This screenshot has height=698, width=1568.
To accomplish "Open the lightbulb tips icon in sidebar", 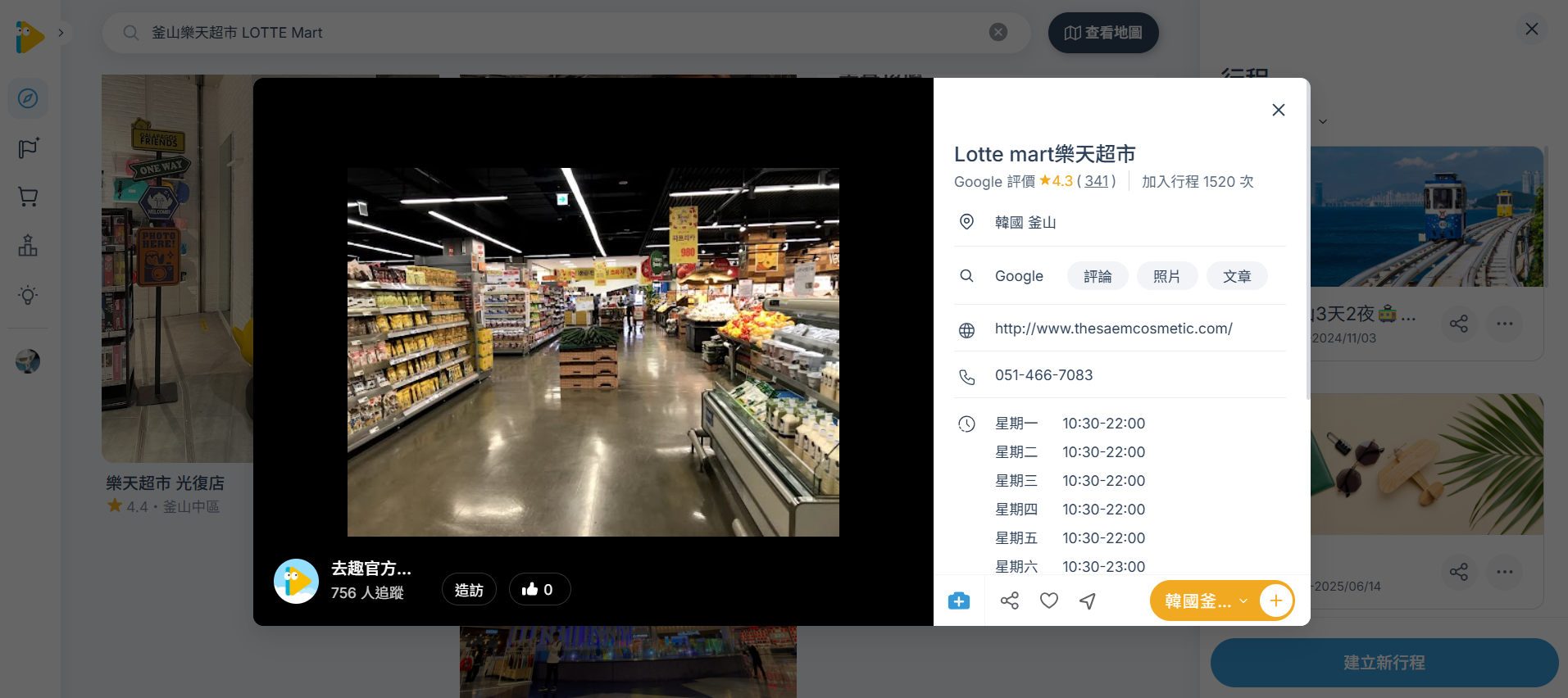I will (x=28, y=295).
